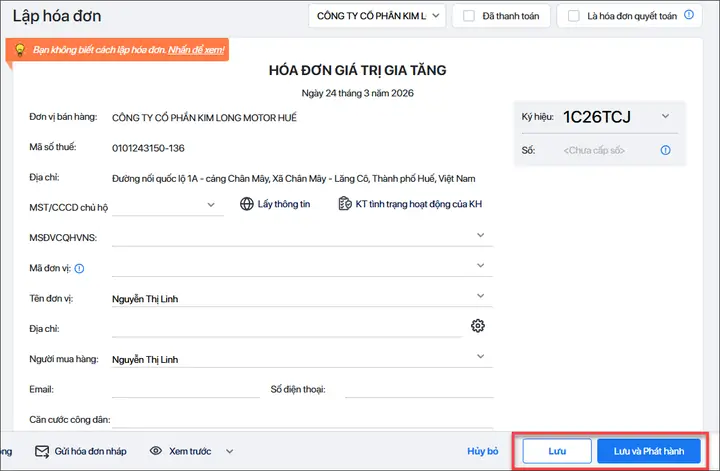This screenshot has width=720, height=471.
Task: Click the tax code 0101243150-136
Action: point(148,148)
